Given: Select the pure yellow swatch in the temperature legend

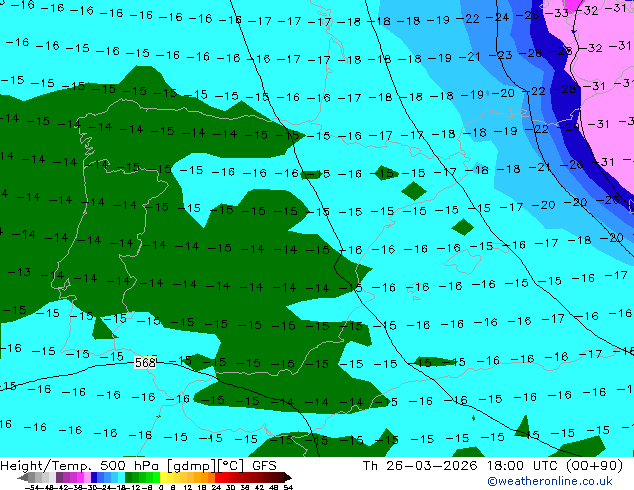Looking at the screenshot, I should 163,477.
